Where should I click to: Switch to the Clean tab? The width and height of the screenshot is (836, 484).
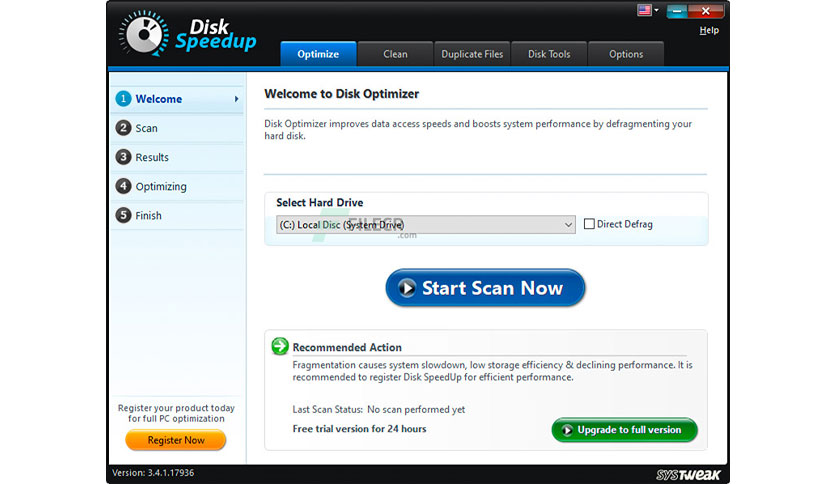pyautogui.click(x=395, y=54)
